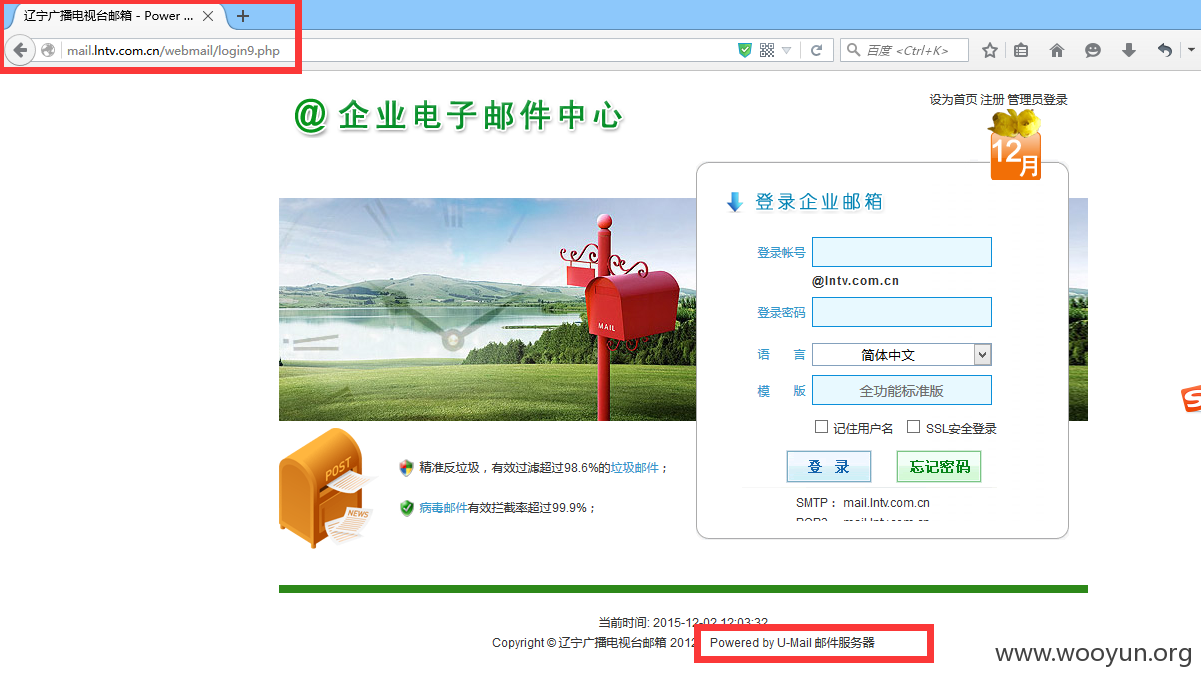Close the 辽宁广播电视台邮箱 tab
Screen dimensions: 1201x682
click(x=208, y=16)
